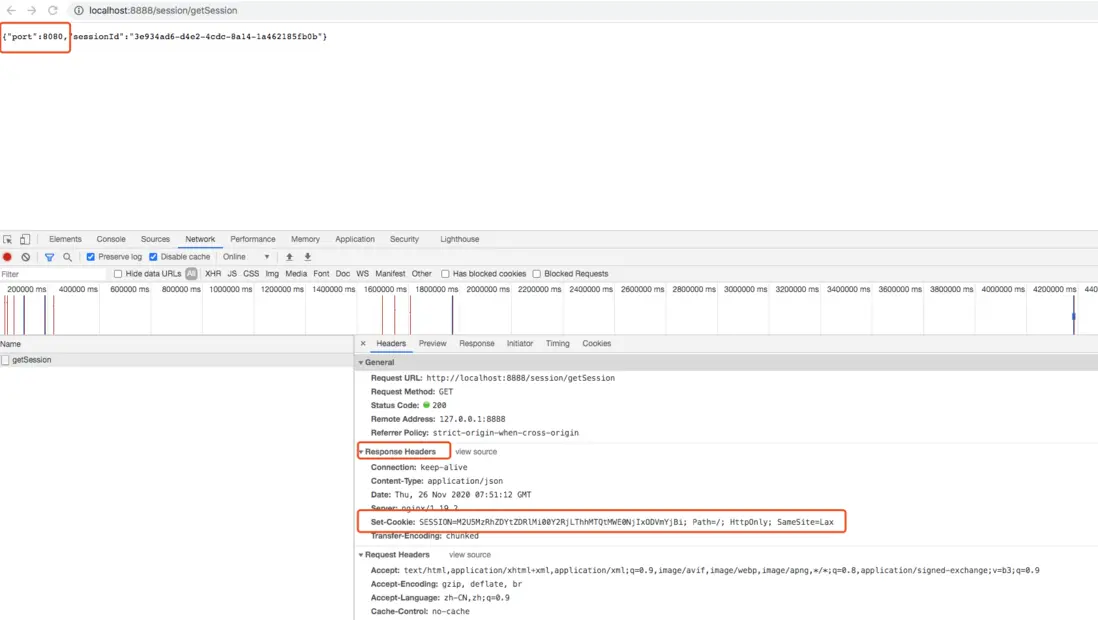Collapse the Request Headers section
1098x620 pixels.
(x=361, y=555)
